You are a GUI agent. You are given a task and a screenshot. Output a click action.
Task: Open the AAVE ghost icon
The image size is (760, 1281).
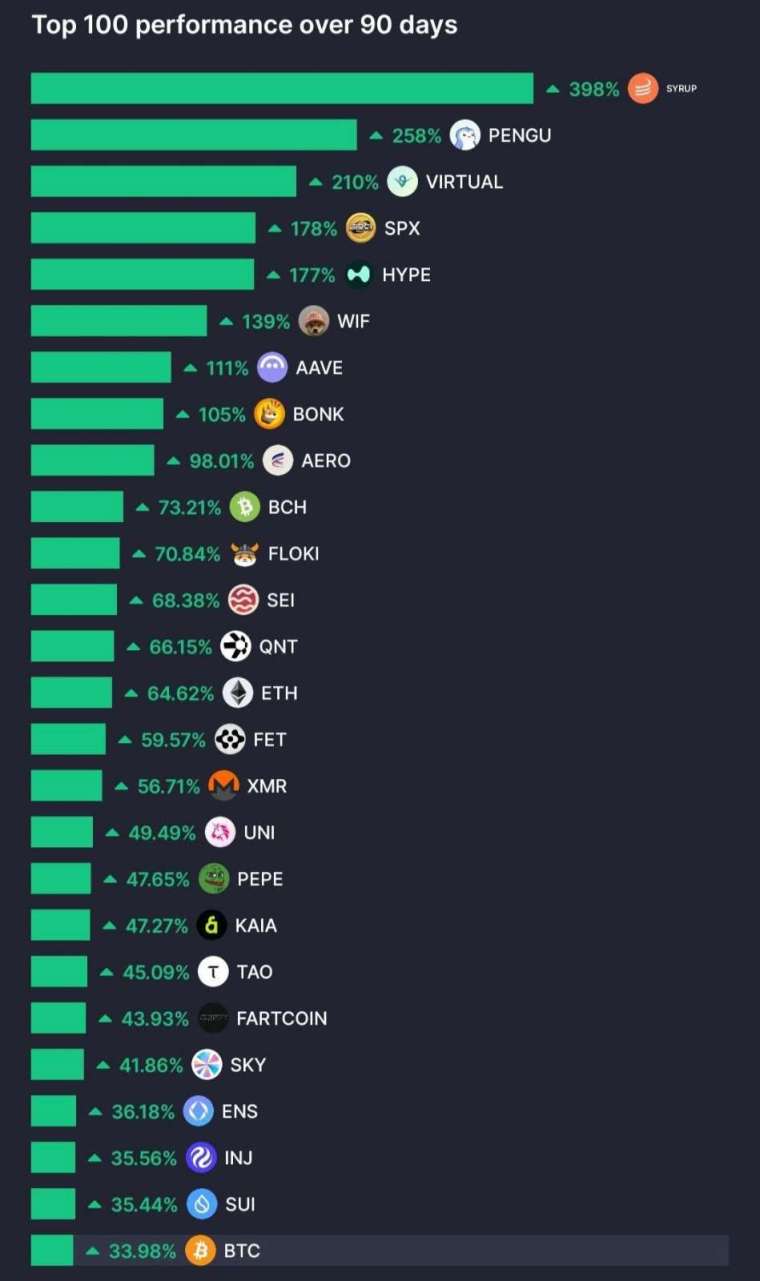[273, 368]
